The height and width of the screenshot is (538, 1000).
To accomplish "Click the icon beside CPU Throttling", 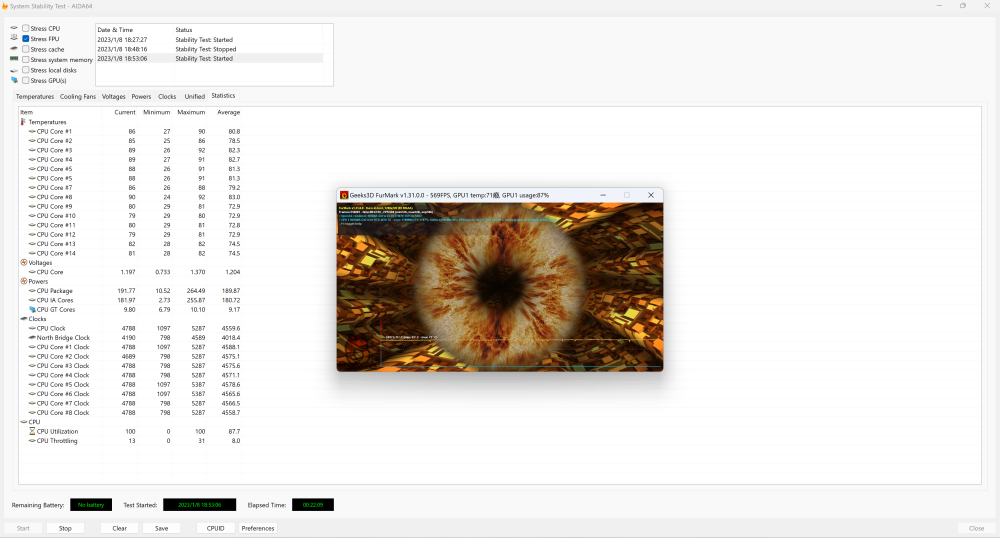I will tap(32, 441).
